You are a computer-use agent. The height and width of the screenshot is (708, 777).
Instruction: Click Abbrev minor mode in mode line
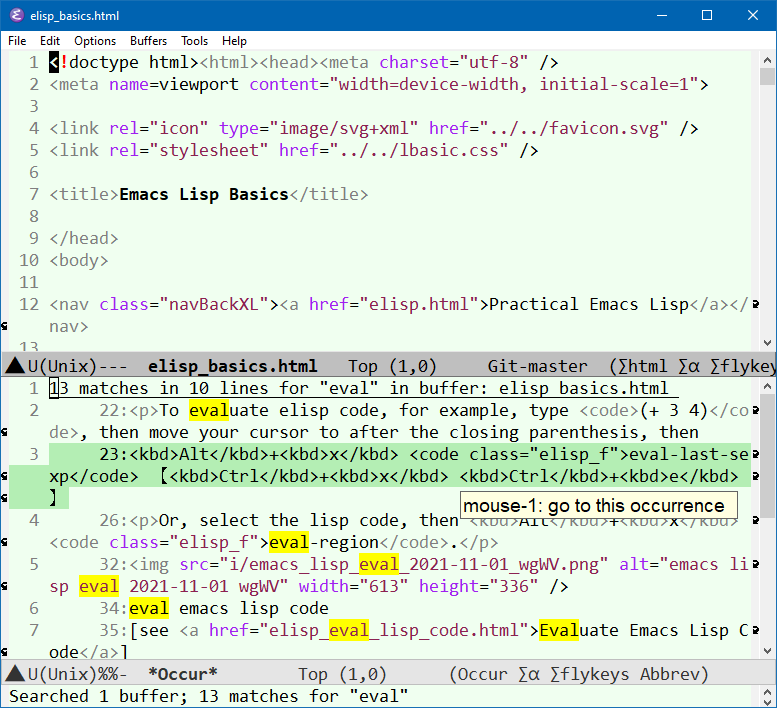pos(669,674)
